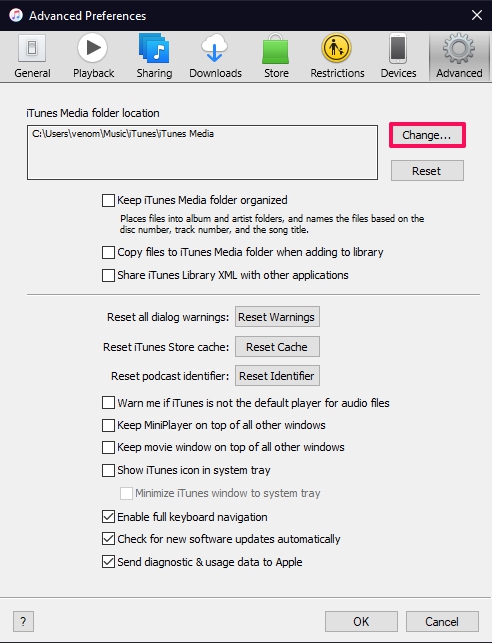This screenshot has height=643, width=492.
Task: Confirm preferences with OK
Action: (x=361, y=622)
